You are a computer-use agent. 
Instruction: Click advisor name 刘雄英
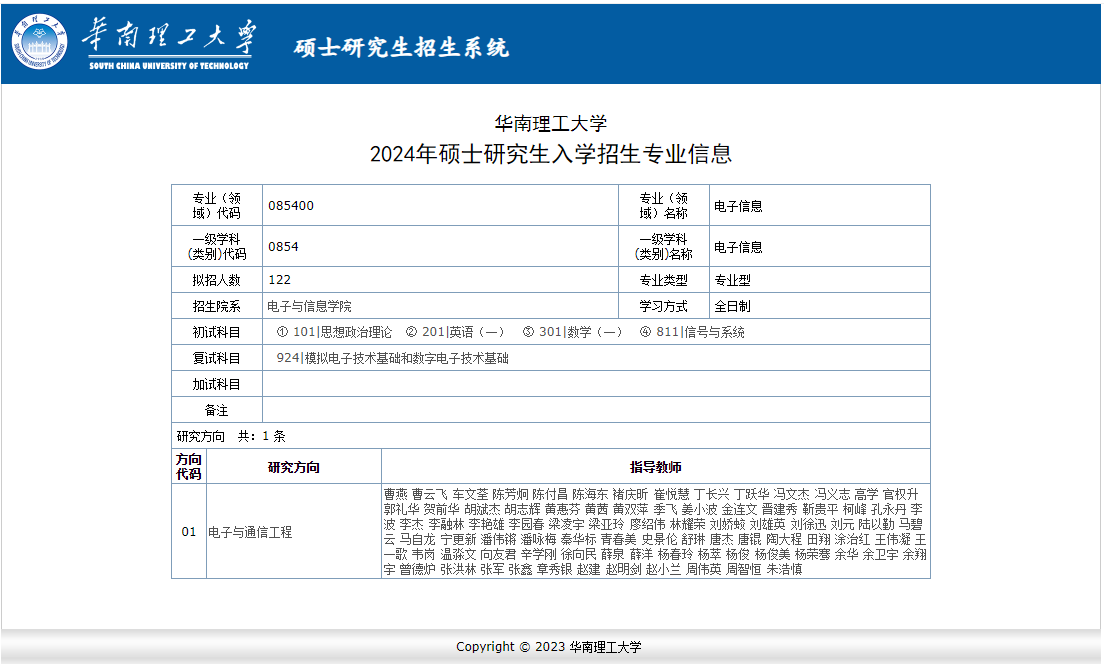[x=767, y=524]
